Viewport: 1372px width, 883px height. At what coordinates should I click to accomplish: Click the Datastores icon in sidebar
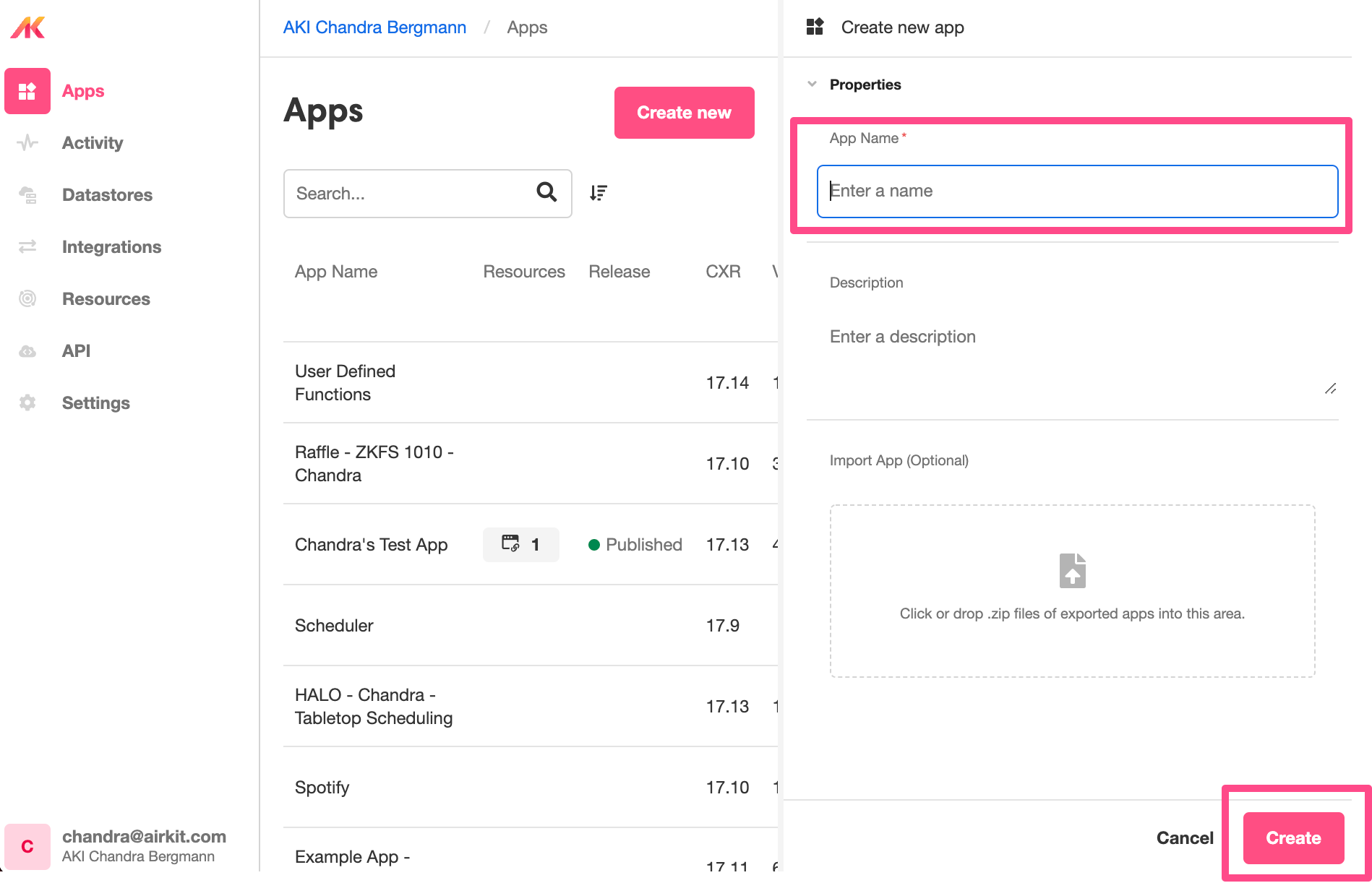(x=27, y=194)
